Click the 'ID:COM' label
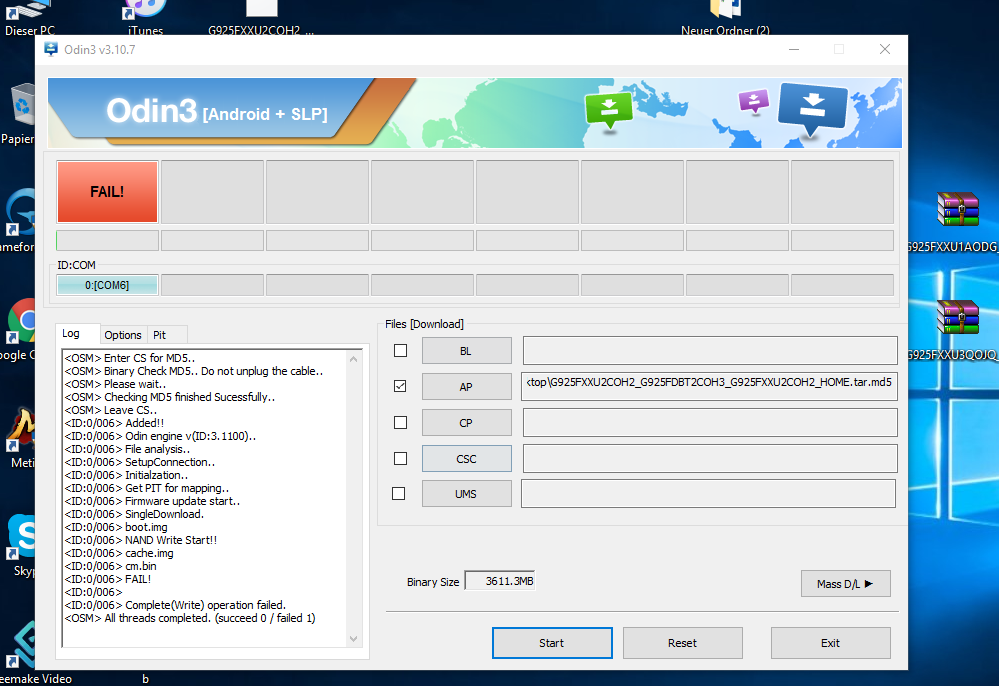Screen dimensions: 999x686 (76, 265)
